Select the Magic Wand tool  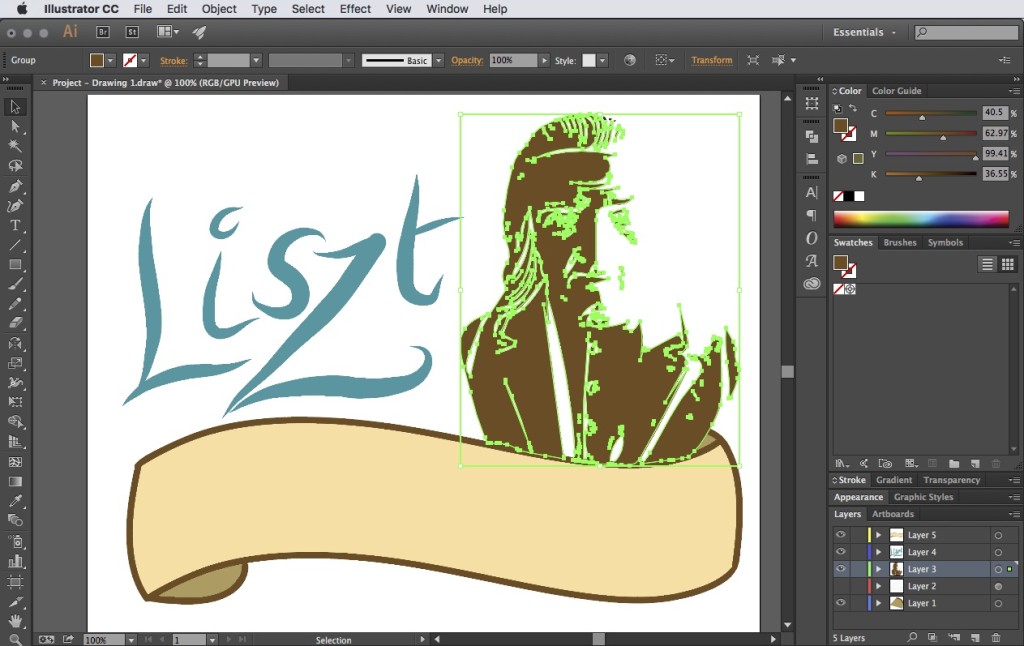[x=15, y=146]
